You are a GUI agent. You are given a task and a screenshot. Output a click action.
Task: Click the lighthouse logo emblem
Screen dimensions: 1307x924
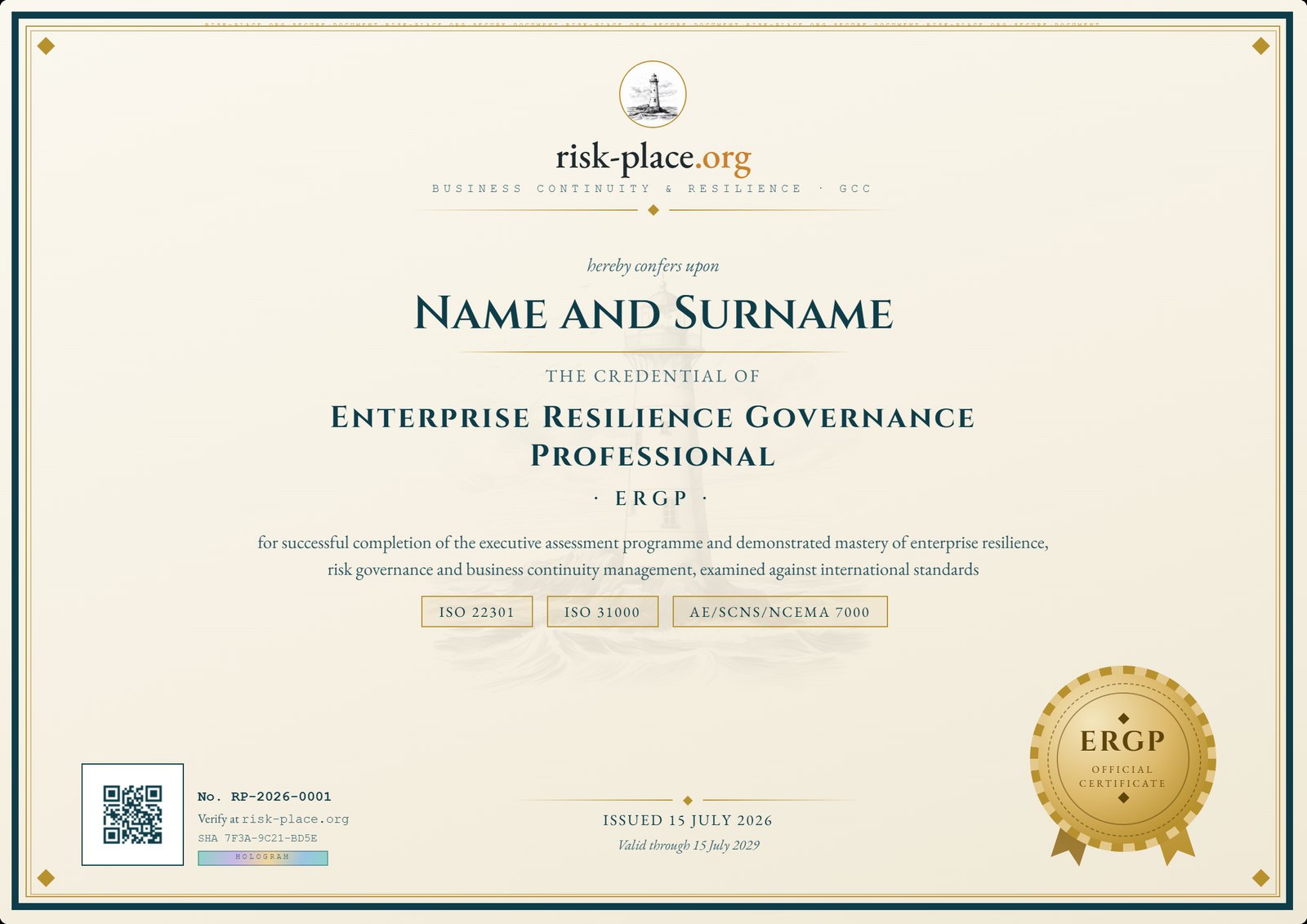click(653, 94)
